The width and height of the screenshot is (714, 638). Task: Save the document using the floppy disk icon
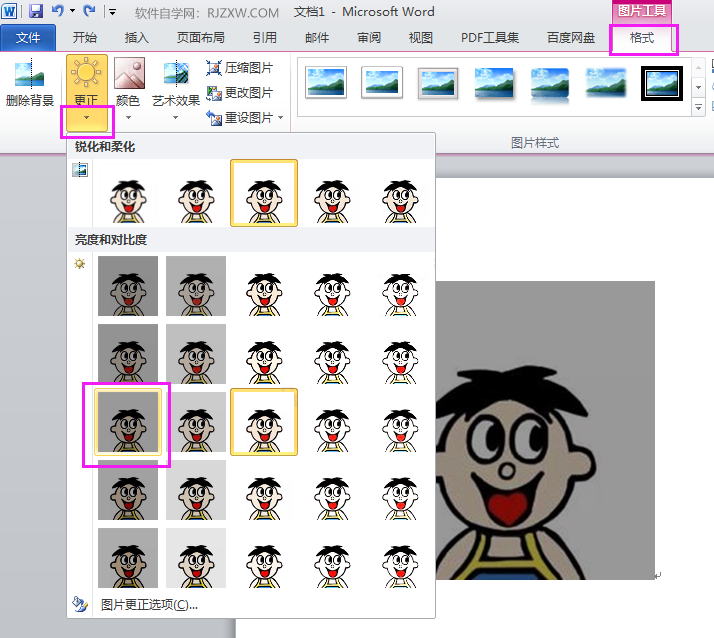click(x=36, y=10)
